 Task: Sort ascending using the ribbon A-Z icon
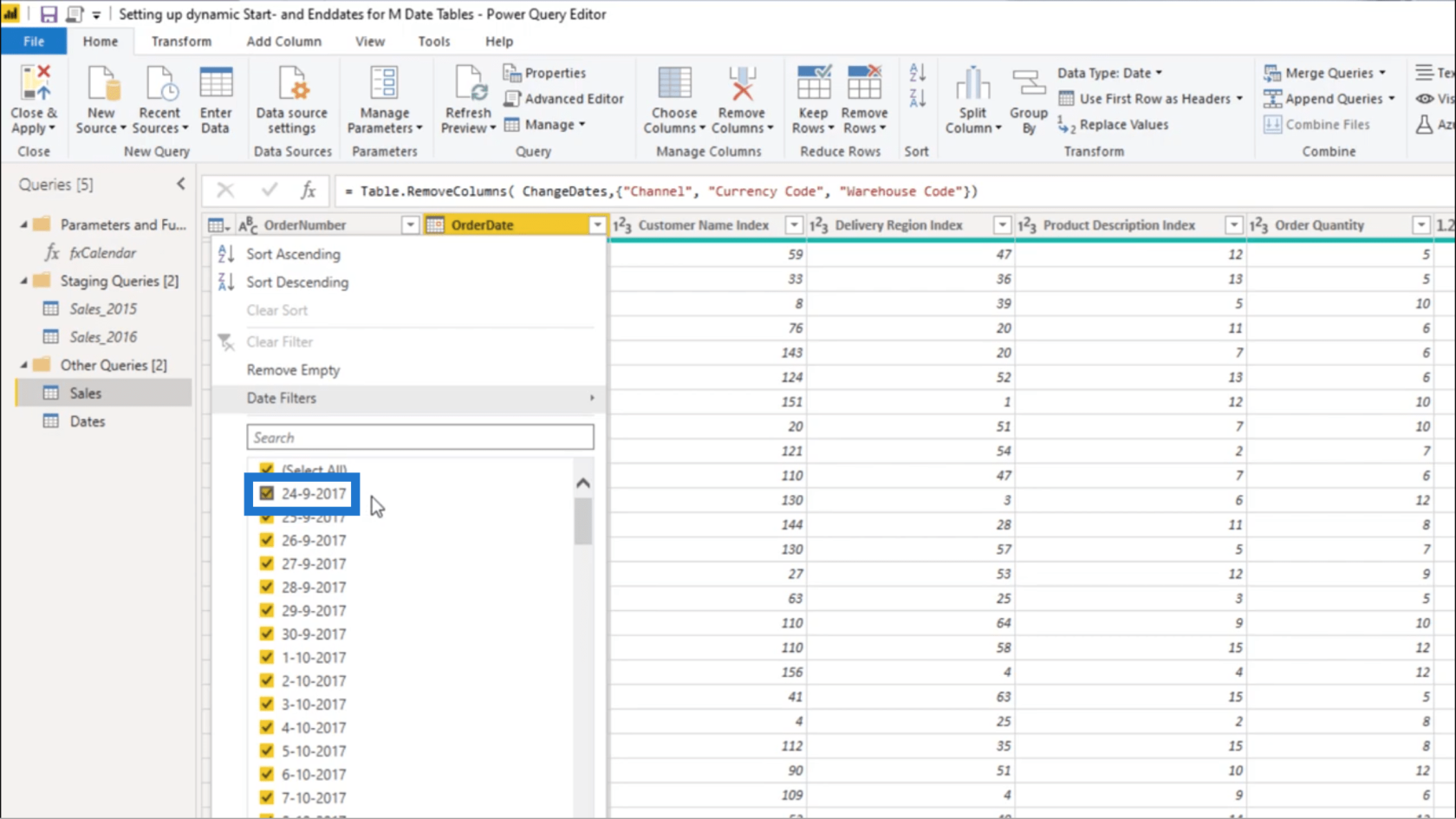tap(917, 73)
